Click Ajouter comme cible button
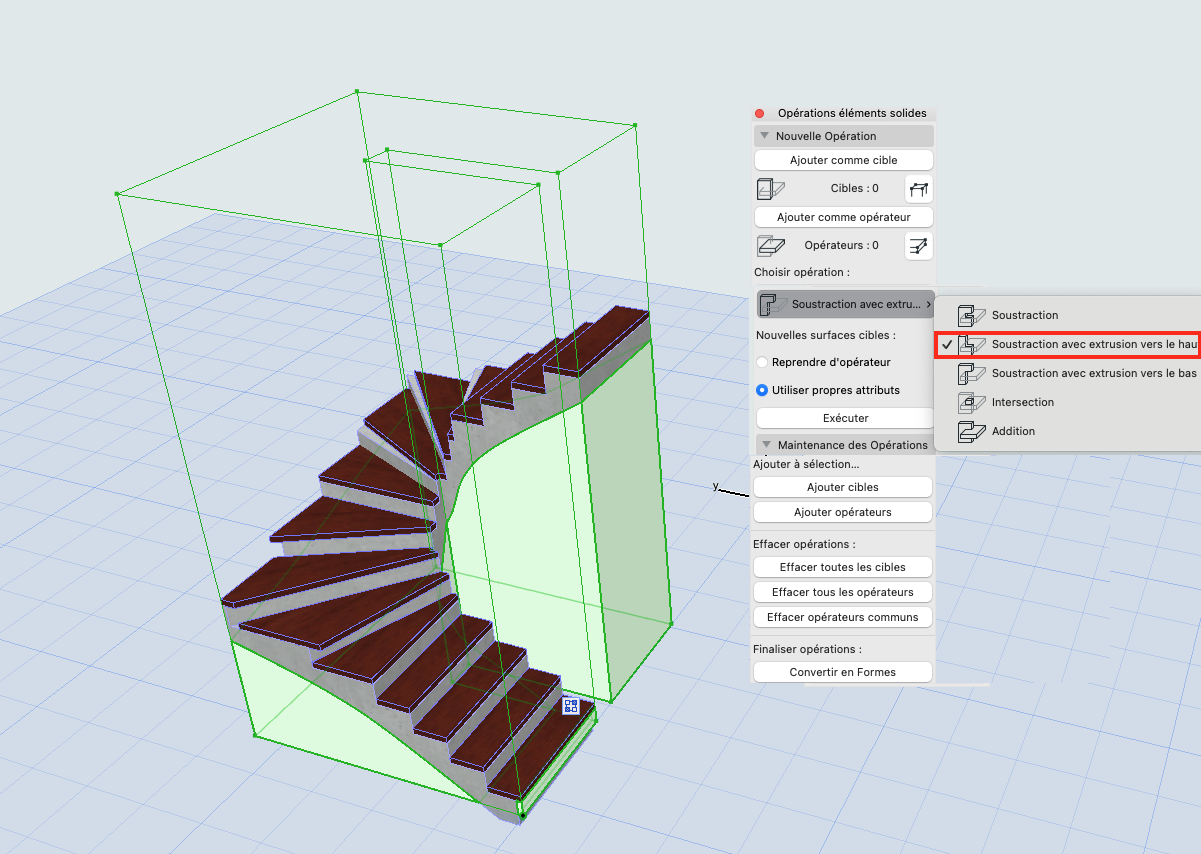Viewport: 1201px width, 854px height. click(844, 160)
